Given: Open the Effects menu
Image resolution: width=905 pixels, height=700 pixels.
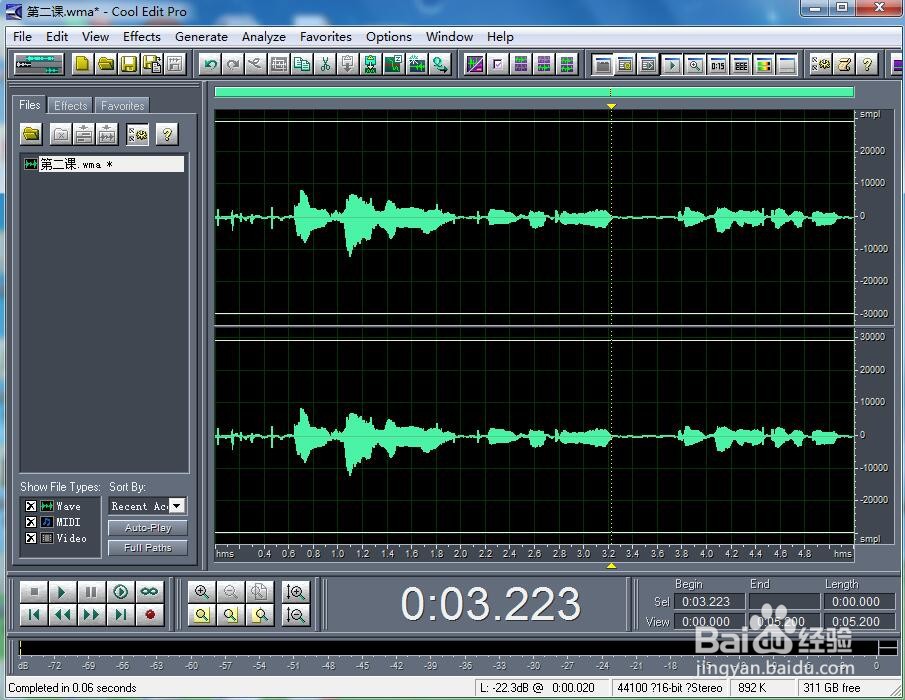Looking at the screenshot, I should [142, 37].
